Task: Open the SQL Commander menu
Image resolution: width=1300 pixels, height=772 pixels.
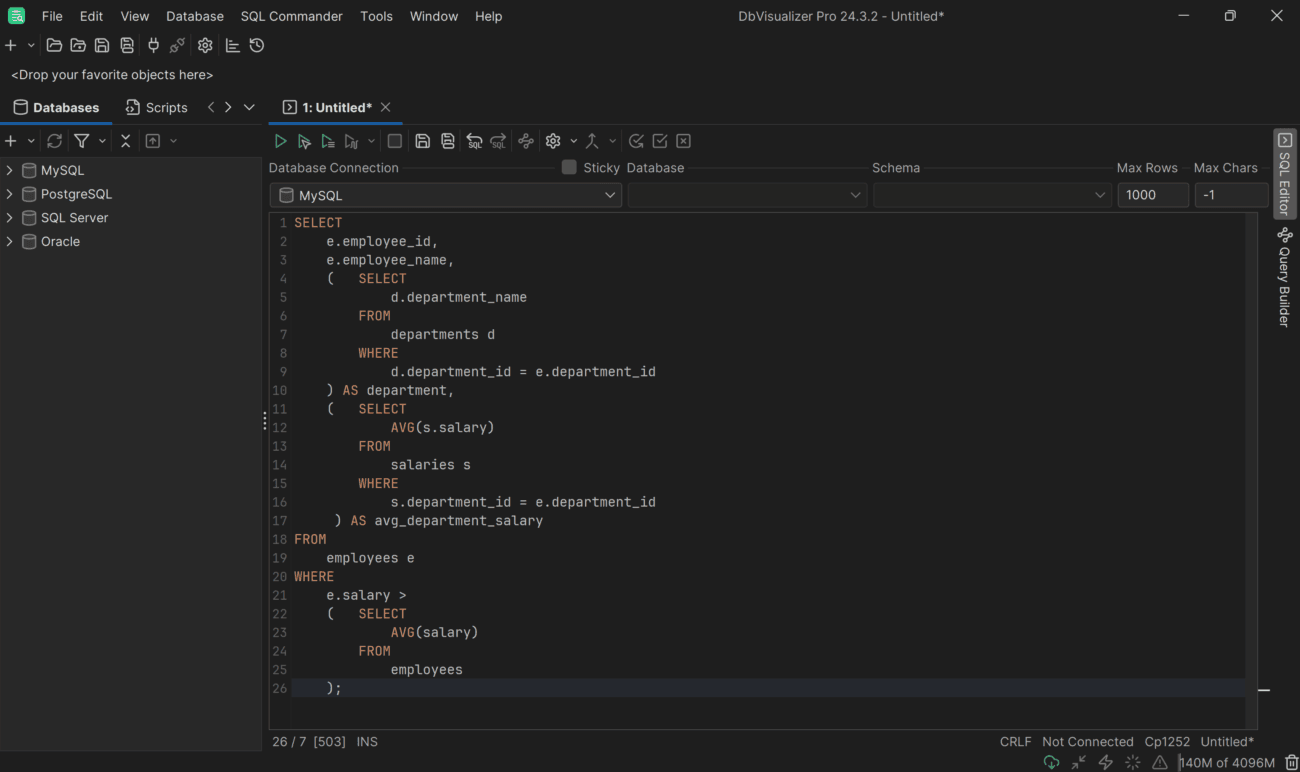Action: [x=291, y=16]
